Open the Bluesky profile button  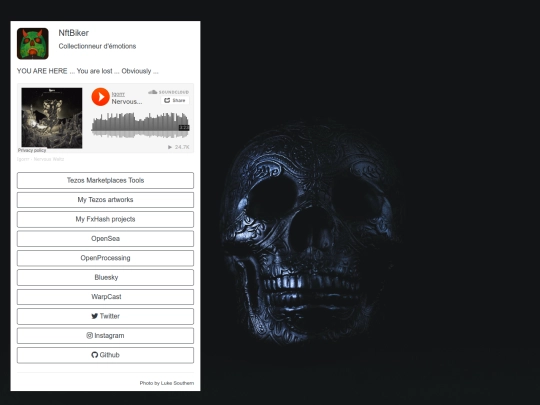click(x=105, y=277)
